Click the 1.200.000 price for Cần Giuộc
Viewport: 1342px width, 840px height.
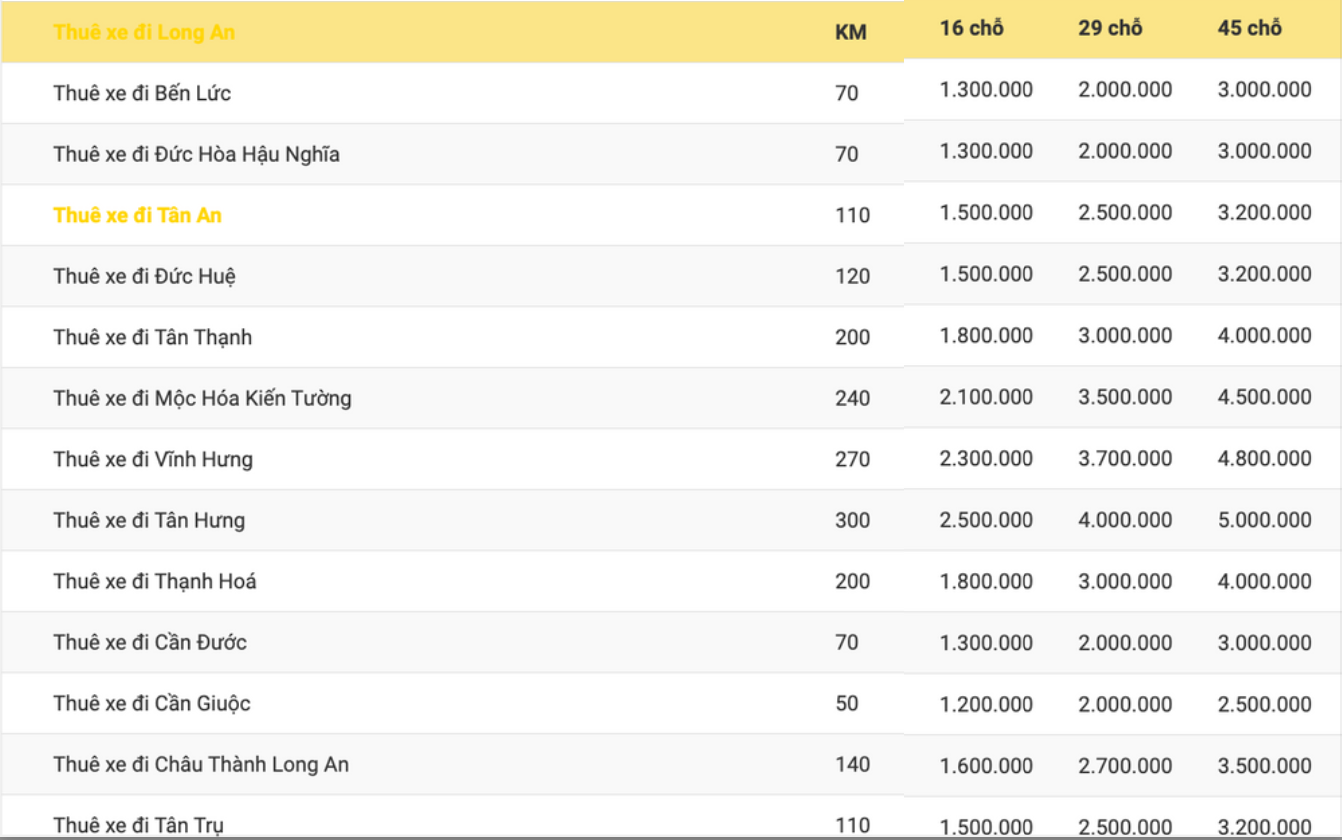(986, 703)
